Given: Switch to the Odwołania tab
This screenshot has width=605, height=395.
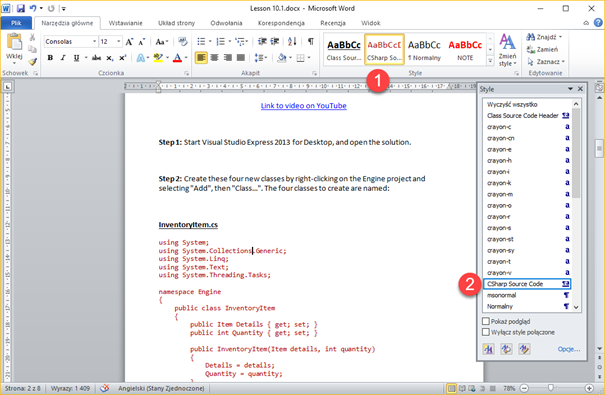Looking at the screenshot, I should pos(226,23).
